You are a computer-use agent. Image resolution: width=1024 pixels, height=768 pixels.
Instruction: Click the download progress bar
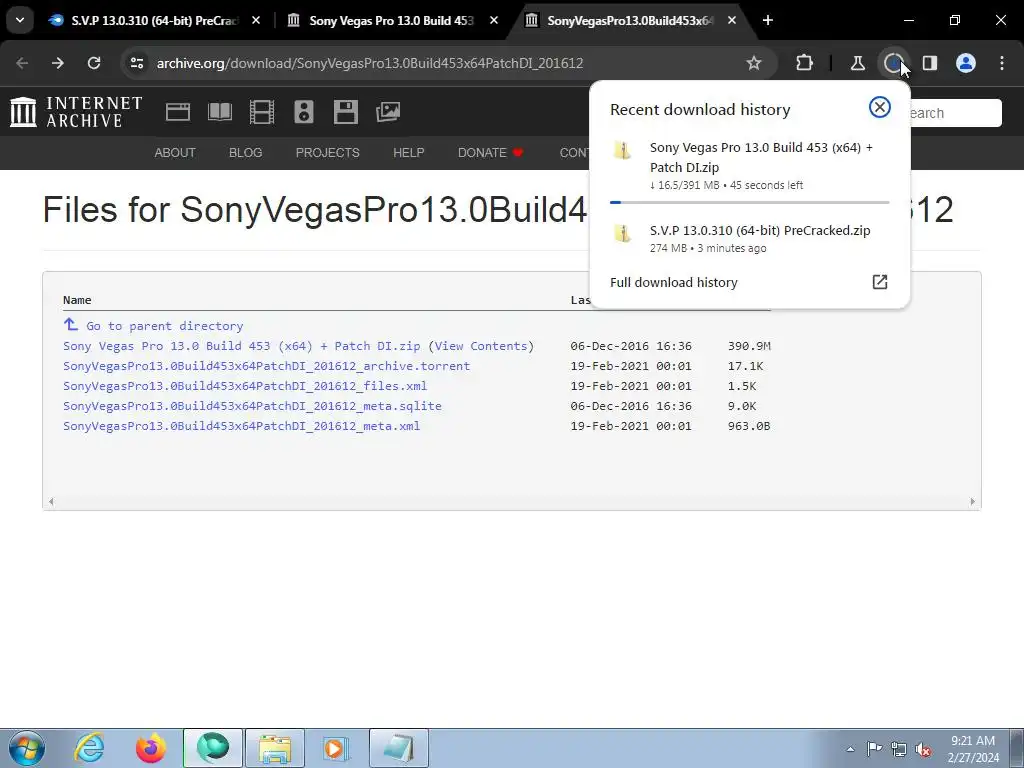coord(749,202)
